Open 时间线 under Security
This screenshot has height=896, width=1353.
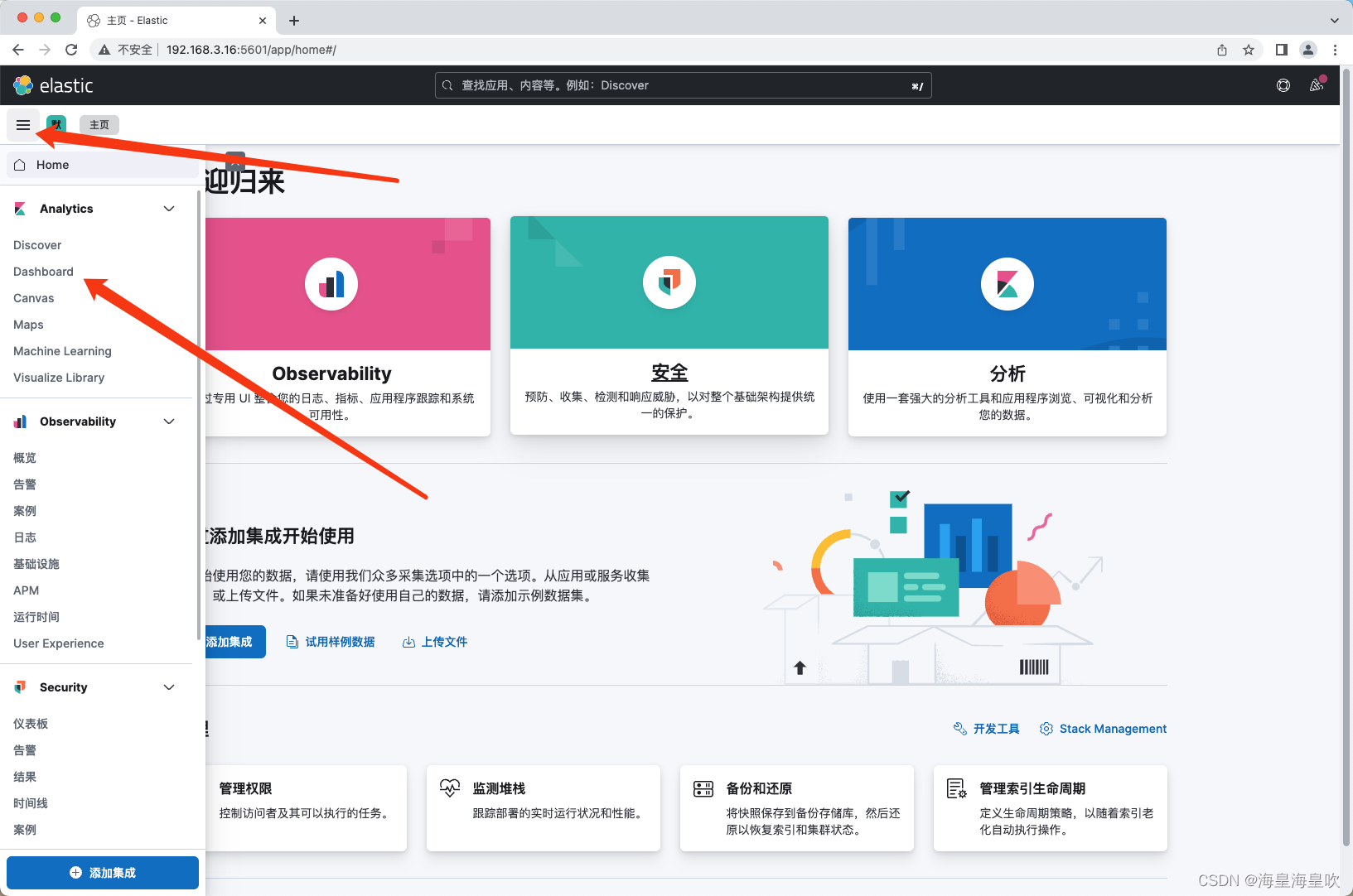coord(31,803)
